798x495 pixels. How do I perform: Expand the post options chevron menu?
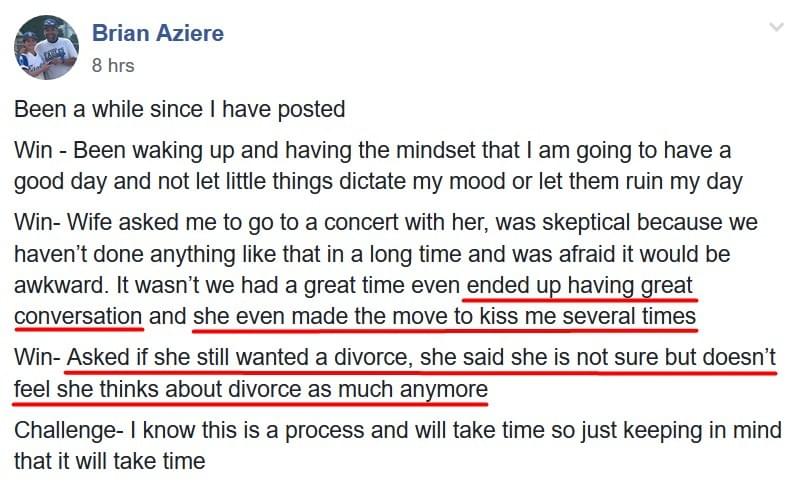click(776, 27)
